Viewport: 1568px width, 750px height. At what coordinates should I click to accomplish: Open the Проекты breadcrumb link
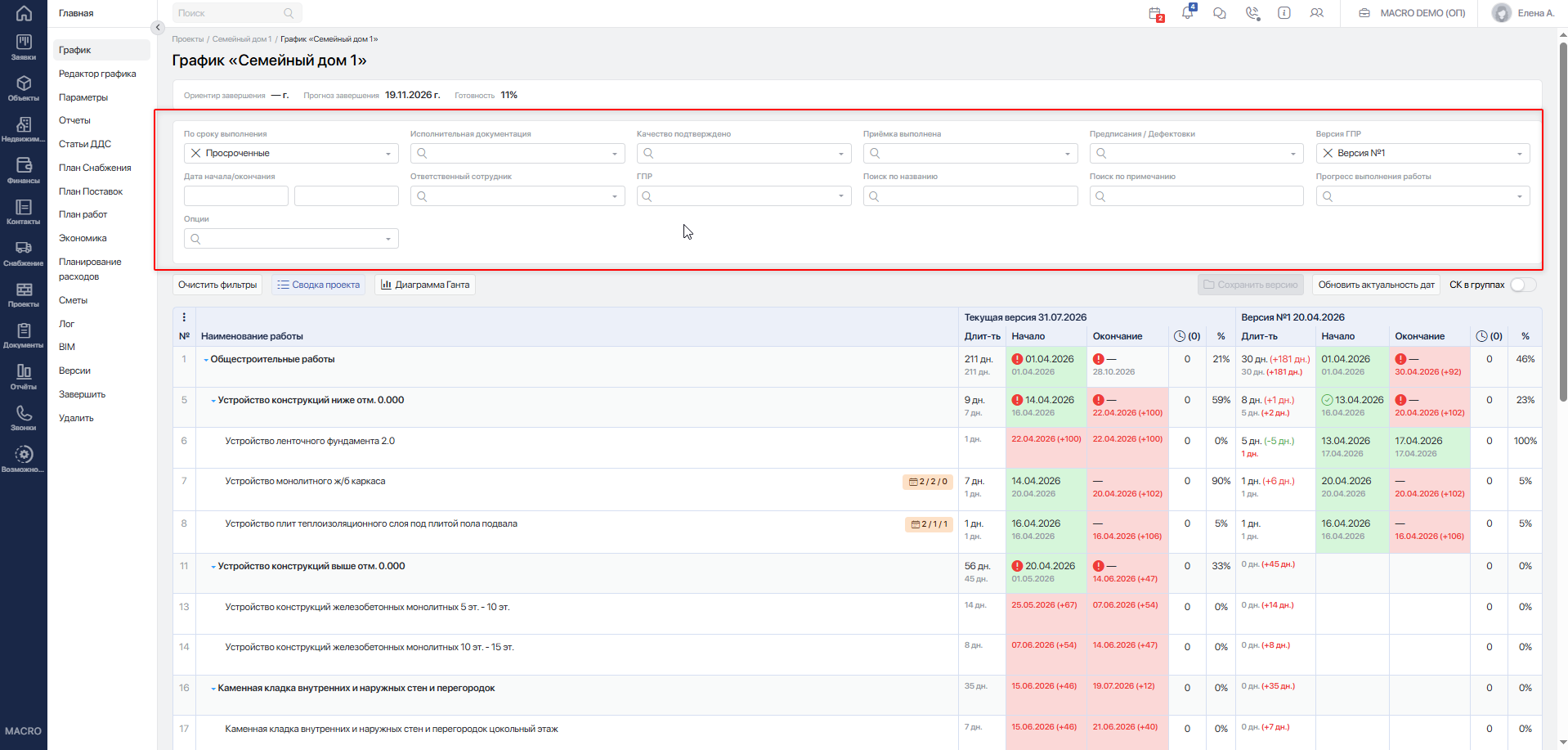click(x=188, y=39)
